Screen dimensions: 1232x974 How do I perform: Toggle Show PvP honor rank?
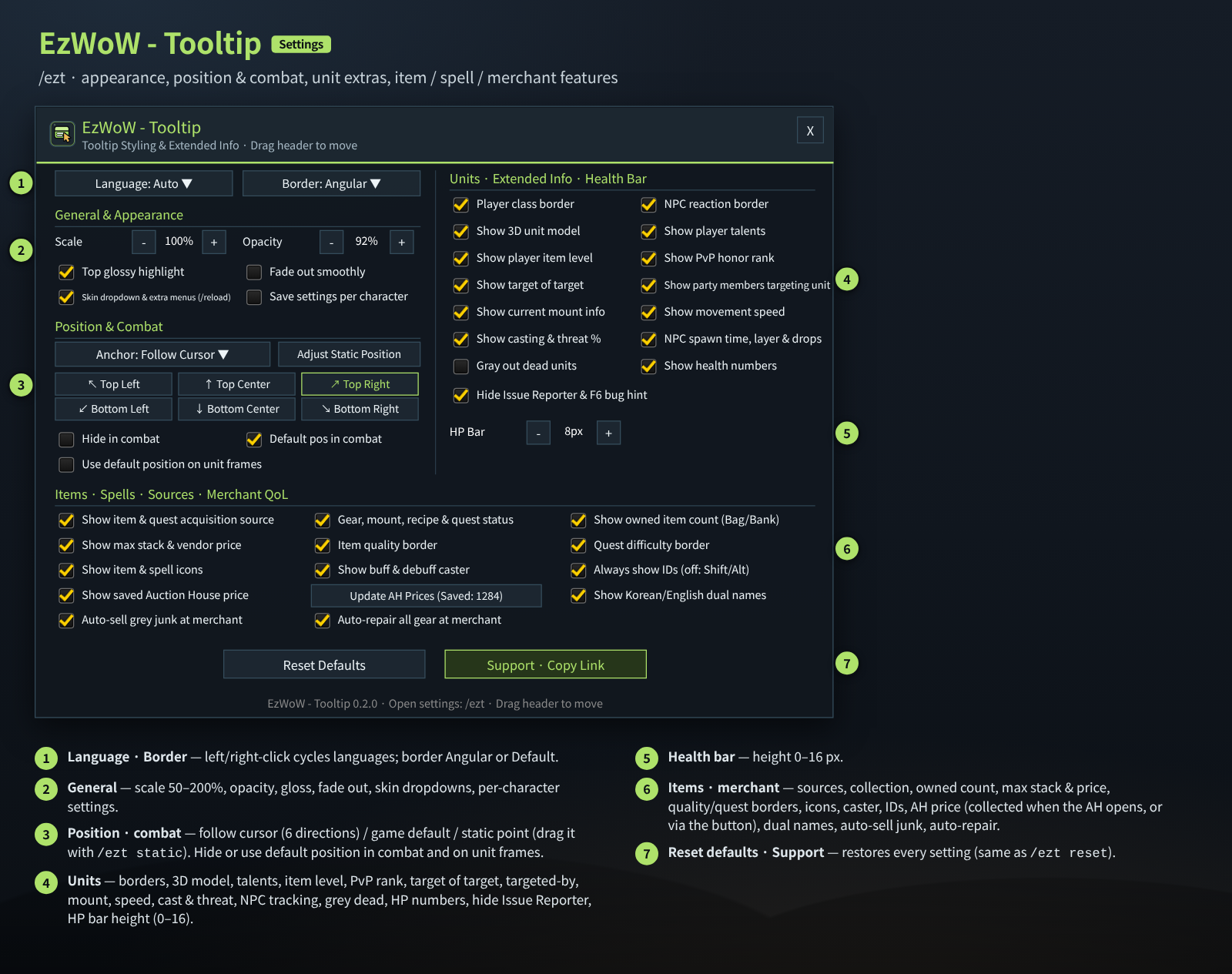click(649, 259)
